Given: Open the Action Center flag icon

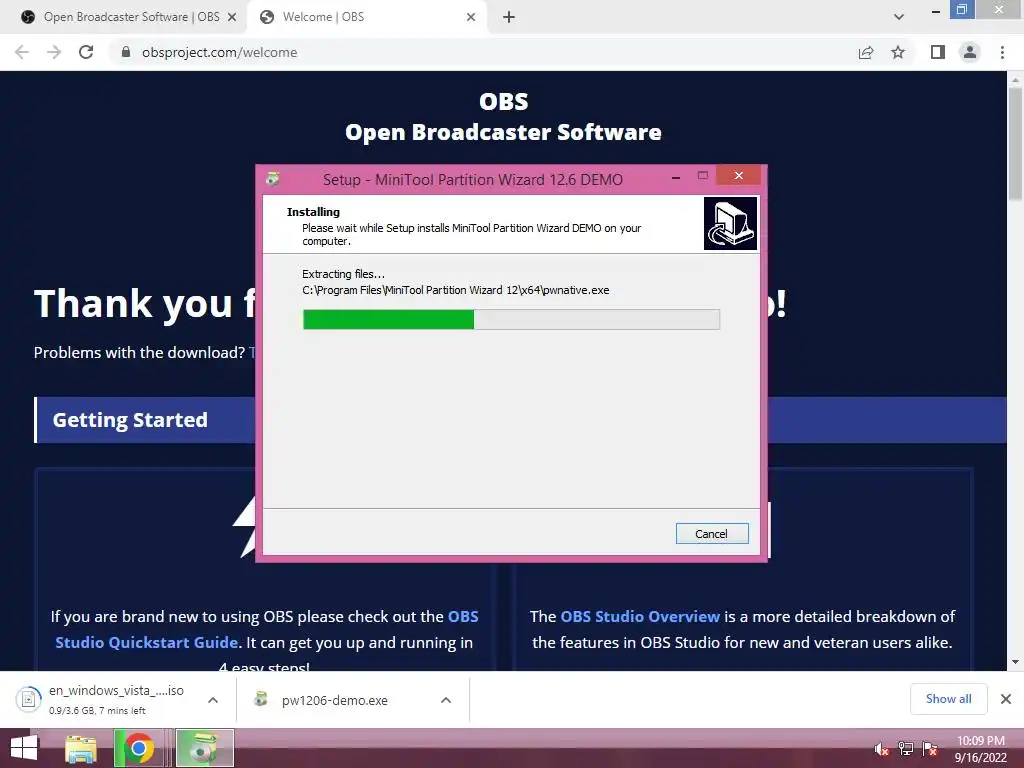Looking at the screenshot, I should tap(930, 749).
